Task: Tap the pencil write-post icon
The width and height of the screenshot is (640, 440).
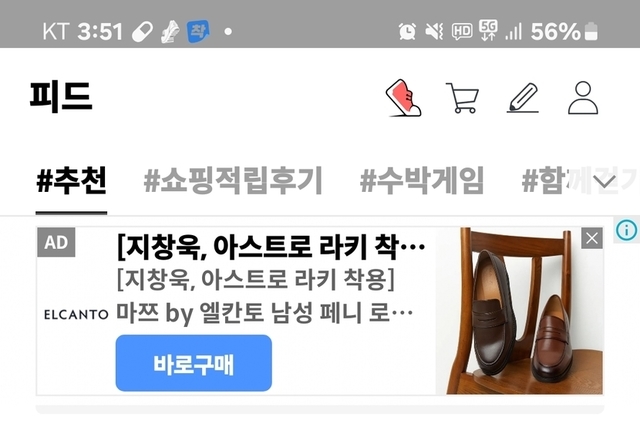Action: (x=523, y=98)
